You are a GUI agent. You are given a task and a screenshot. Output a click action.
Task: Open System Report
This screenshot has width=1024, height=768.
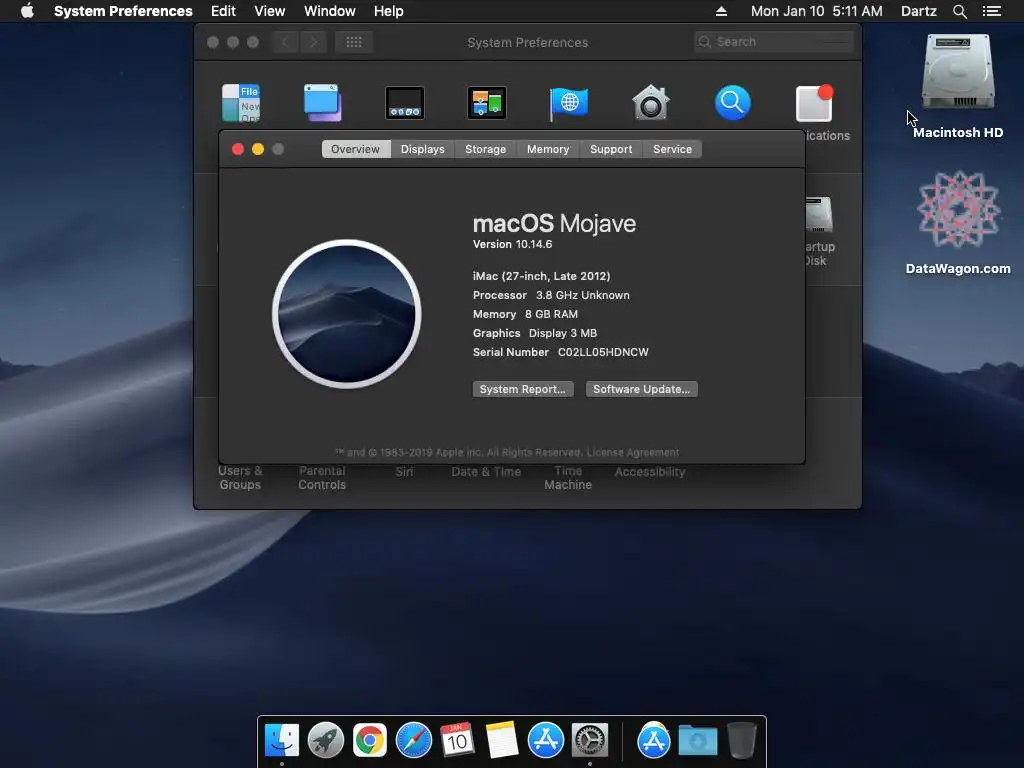click(523, 389)
